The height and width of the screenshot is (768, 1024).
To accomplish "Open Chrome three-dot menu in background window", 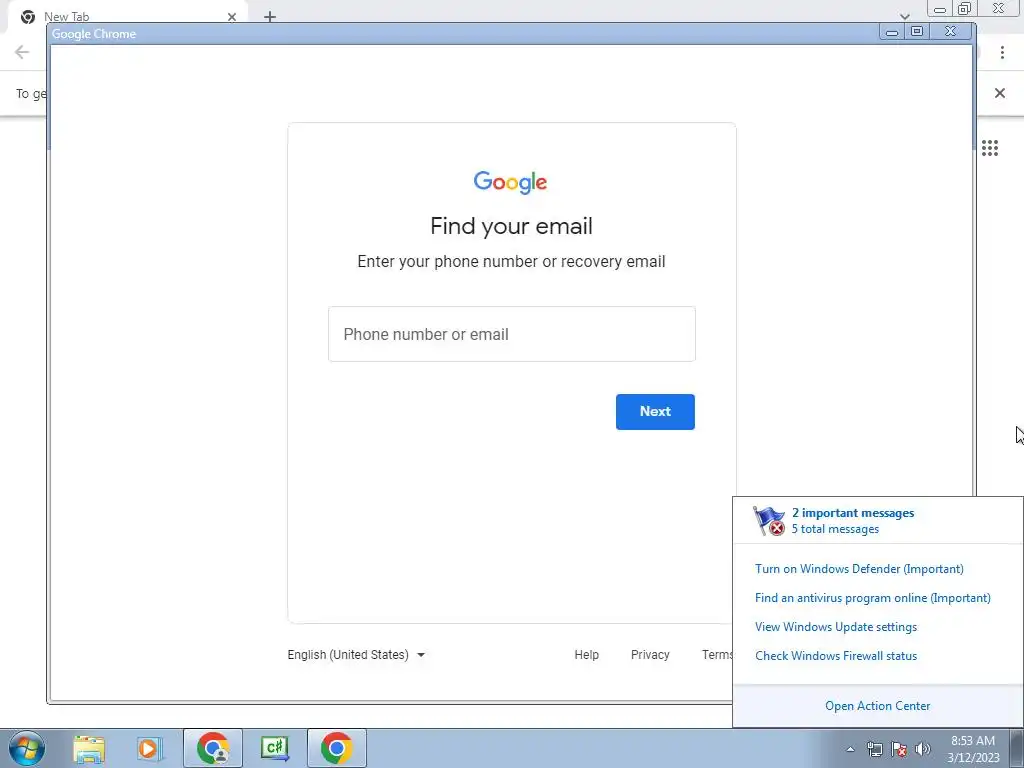I will coord(1002,52).
